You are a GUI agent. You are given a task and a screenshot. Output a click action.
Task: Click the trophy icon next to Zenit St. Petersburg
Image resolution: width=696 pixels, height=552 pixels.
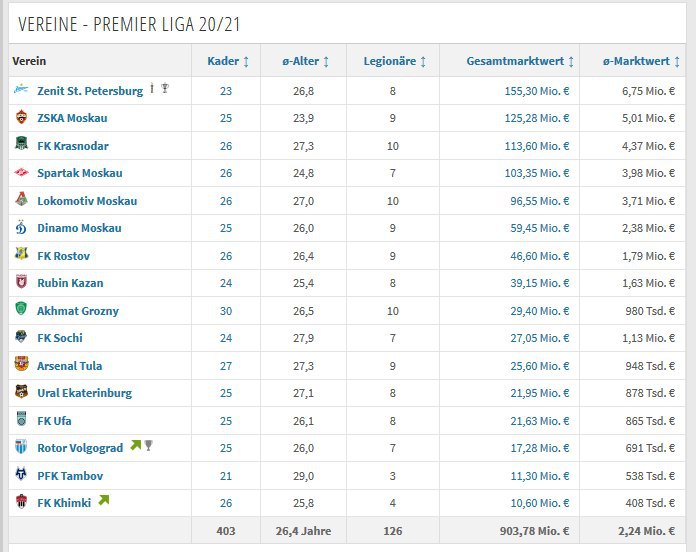[x=165, y=88]
